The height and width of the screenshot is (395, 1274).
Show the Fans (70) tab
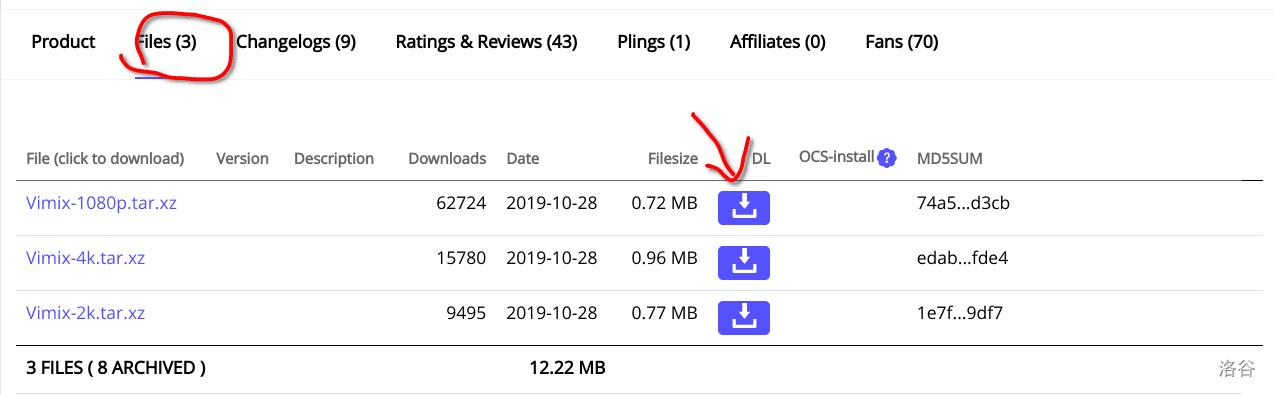coord(901,42)
